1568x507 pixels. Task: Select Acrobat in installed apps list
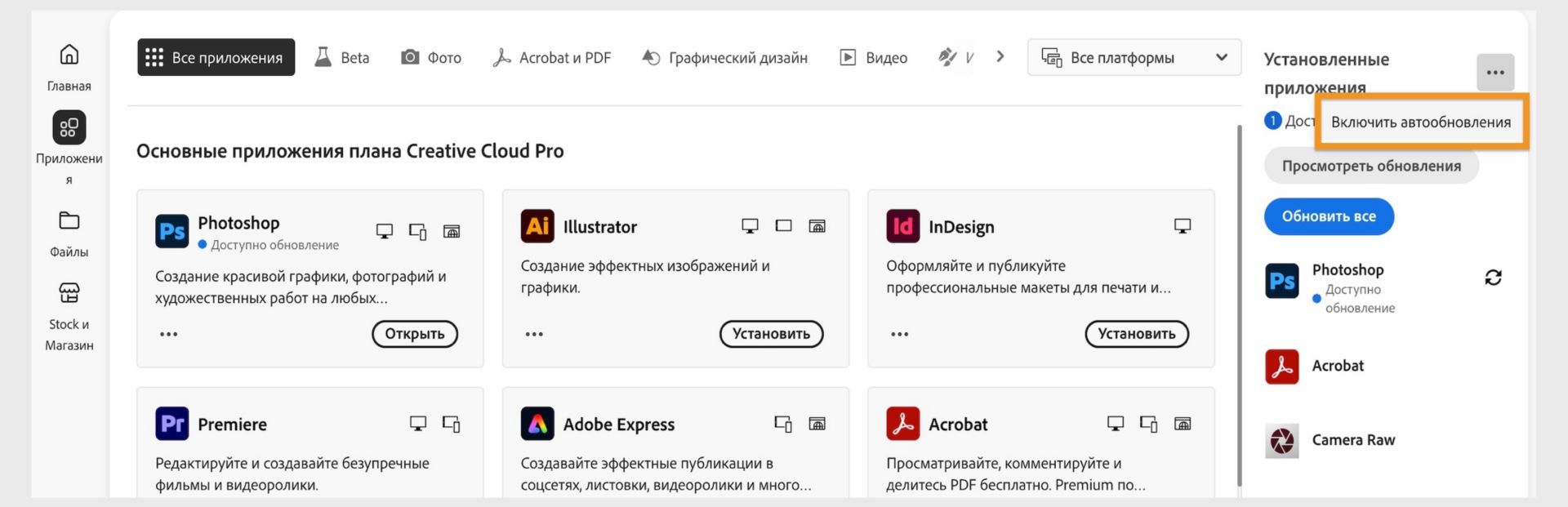[x=1338, y=366]
